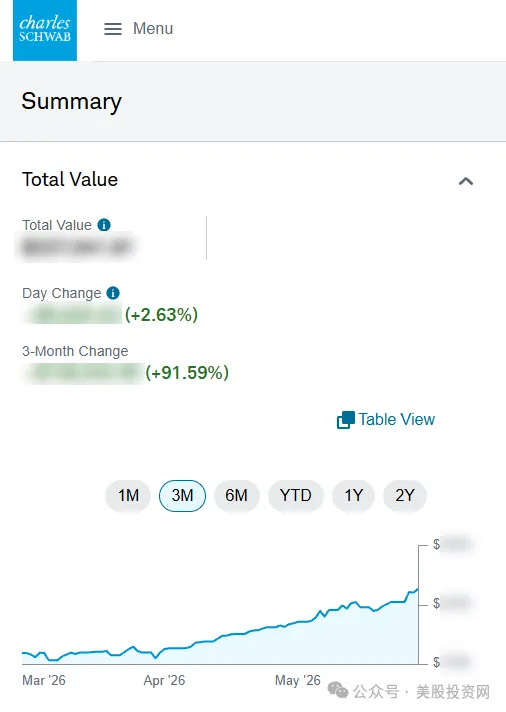Viewport: 506px width, 712px height.
Task: Open the Charles Schwab logo home link
Action: click(45, 30)
